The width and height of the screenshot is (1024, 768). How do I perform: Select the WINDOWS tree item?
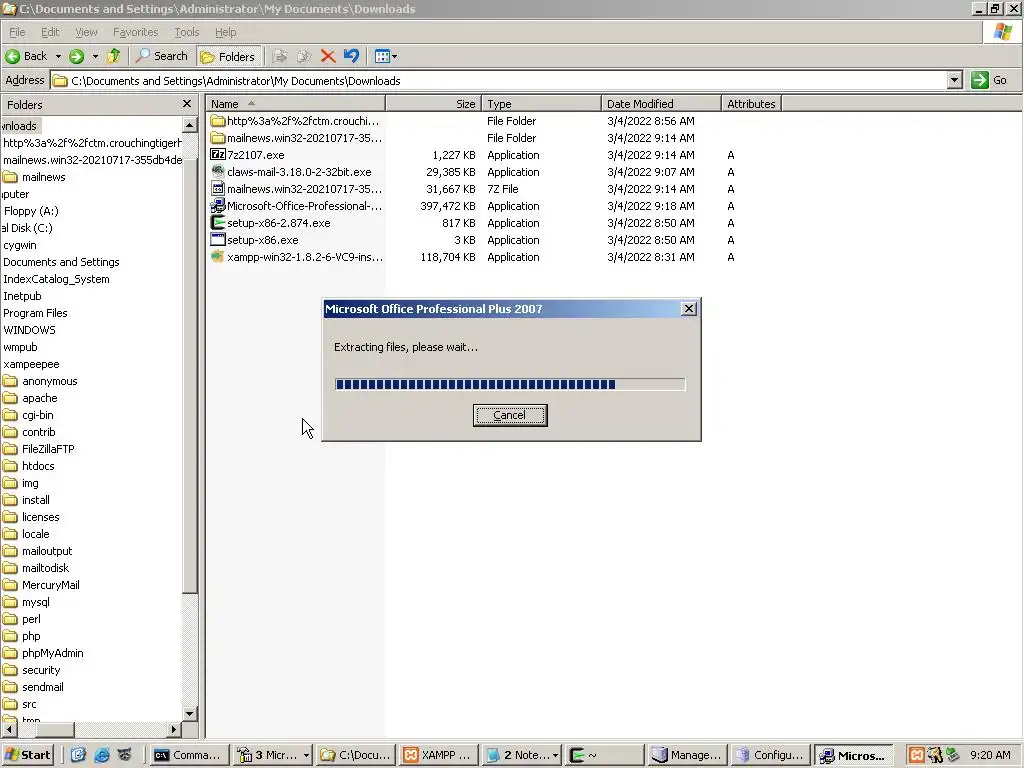29,330
